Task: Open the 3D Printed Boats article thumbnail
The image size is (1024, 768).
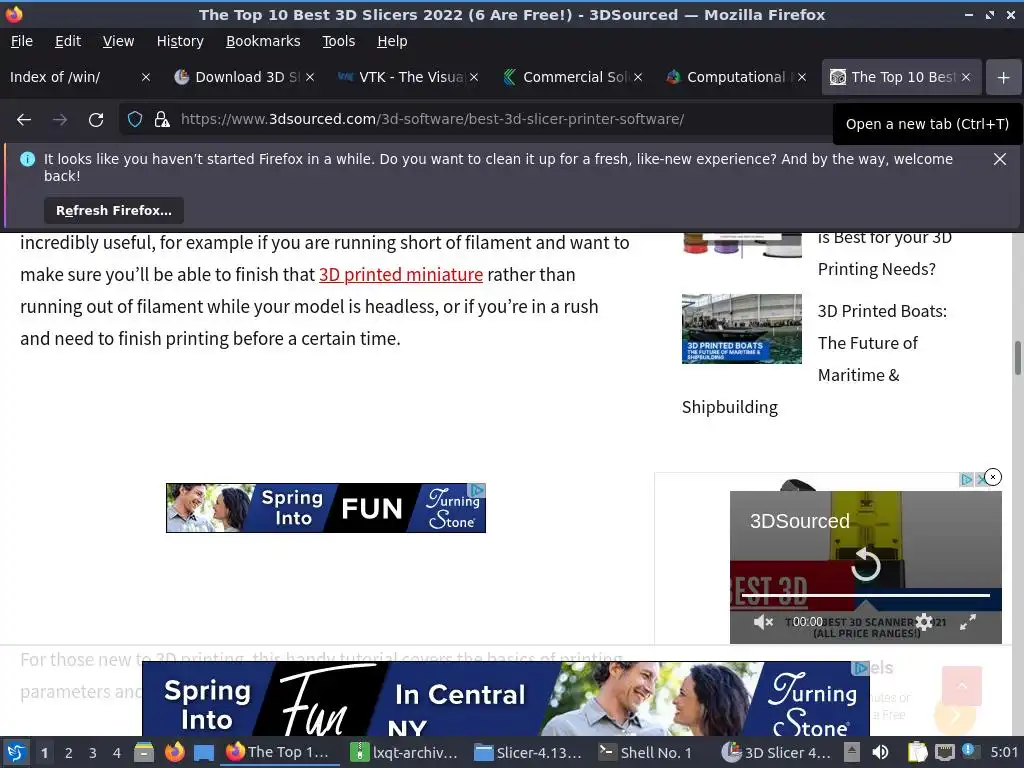Action: (x=742, y=328)
